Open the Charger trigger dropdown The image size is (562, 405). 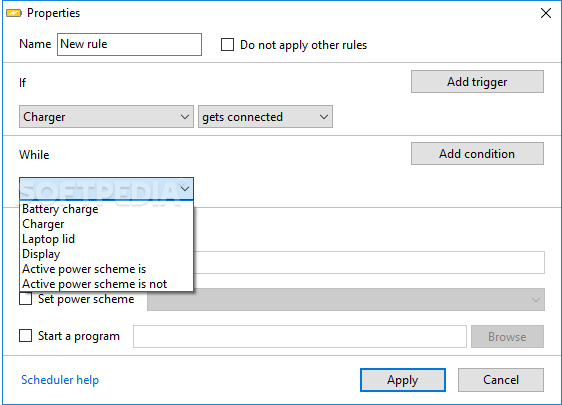pyautogui.click(x=106, y=116)
